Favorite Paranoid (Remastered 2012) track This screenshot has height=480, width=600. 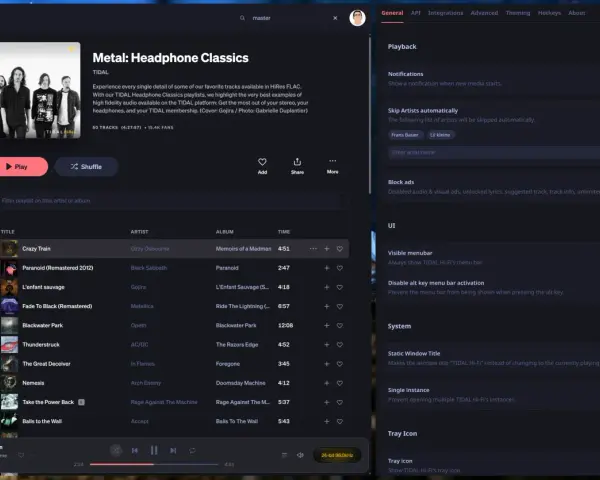tap(340, 268)
